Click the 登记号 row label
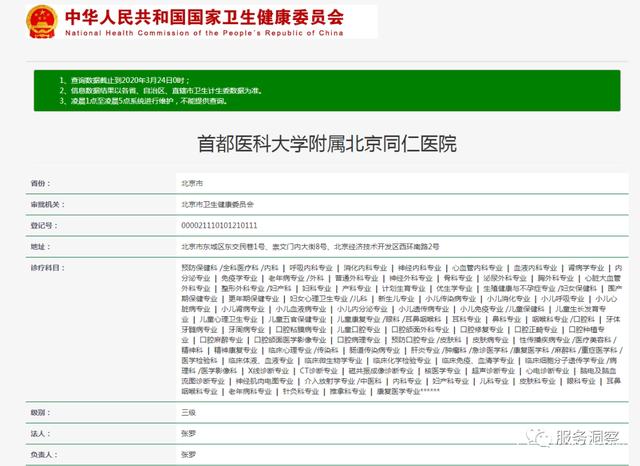Viewport: 640px width, 466px height. coord(40,225)
